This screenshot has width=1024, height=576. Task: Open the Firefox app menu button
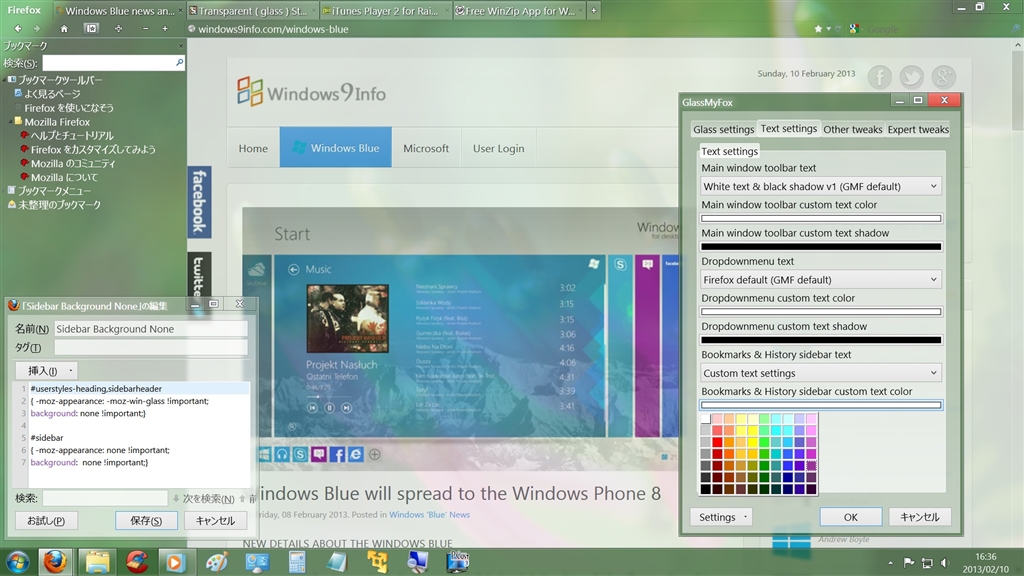click(24, 10)
